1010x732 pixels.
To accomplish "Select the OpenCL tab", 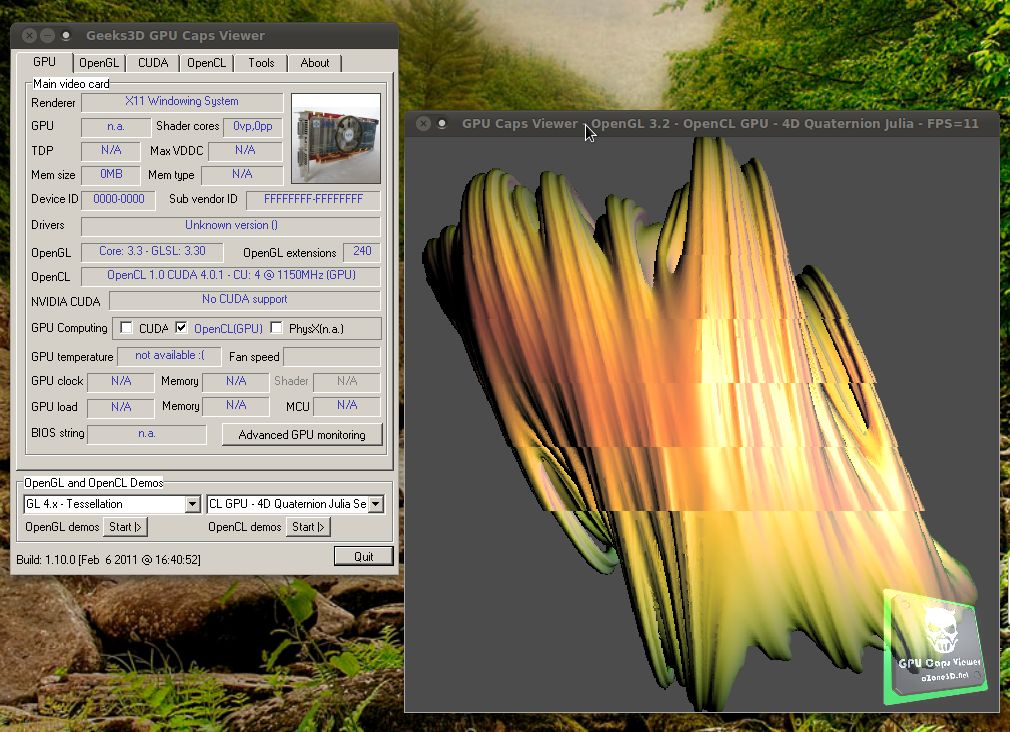I will point(206,63).
